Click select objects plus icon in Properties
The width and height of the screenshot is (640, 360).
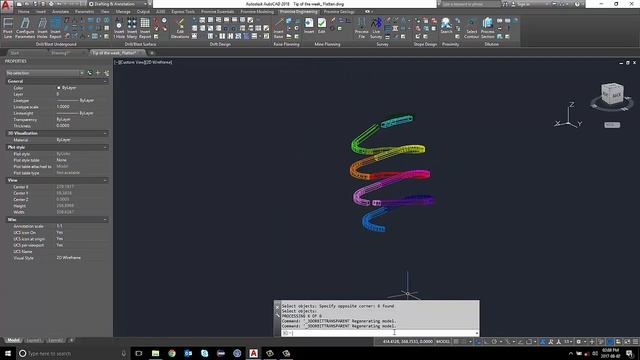[x=98, y=73]
